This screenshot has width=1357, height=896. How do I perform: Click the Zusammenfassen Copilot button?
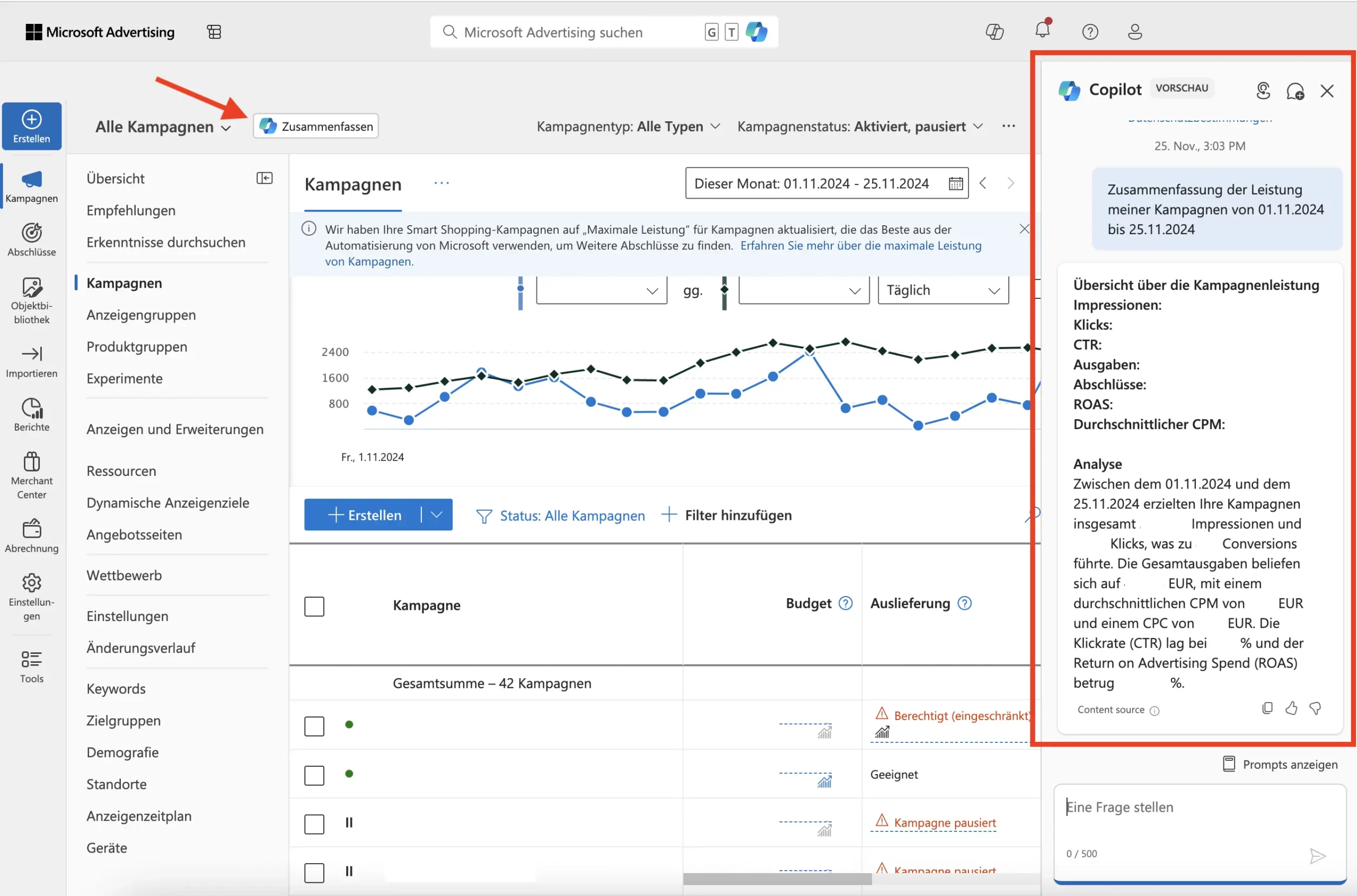coord(315,126)
